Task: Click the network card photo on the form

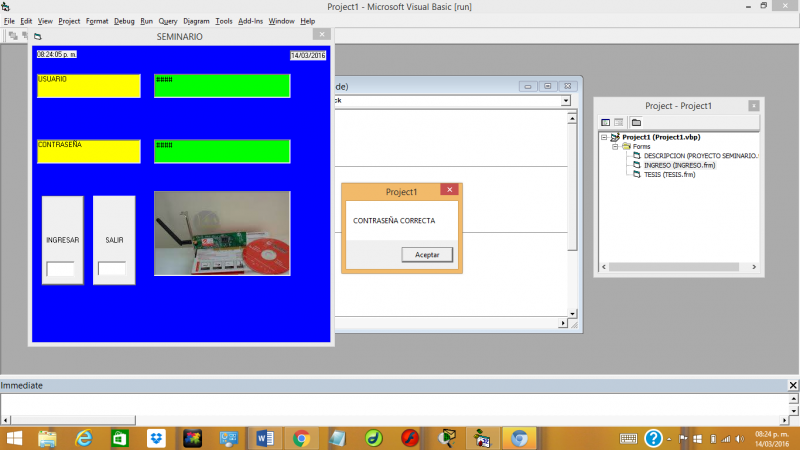Action: click(222, 234)
